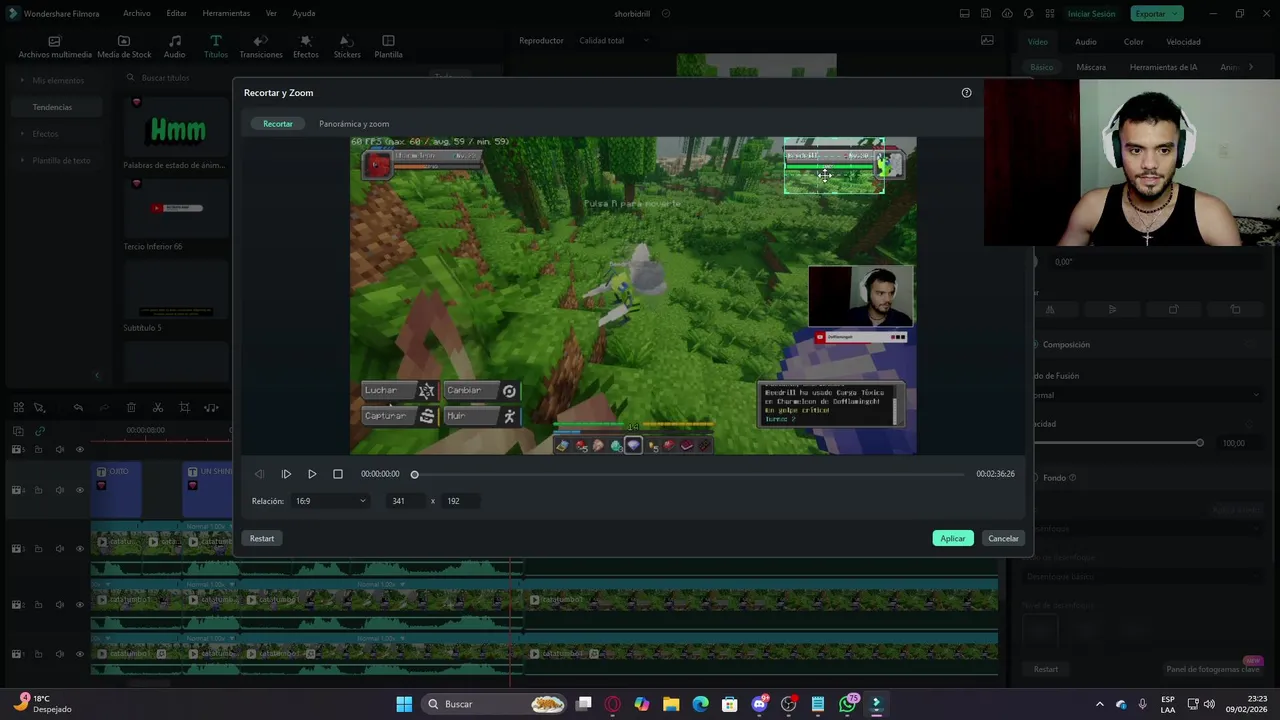Click the Máscara sub-tab
Viewport: 1280px width, 720px height.
click(1091, 67)
